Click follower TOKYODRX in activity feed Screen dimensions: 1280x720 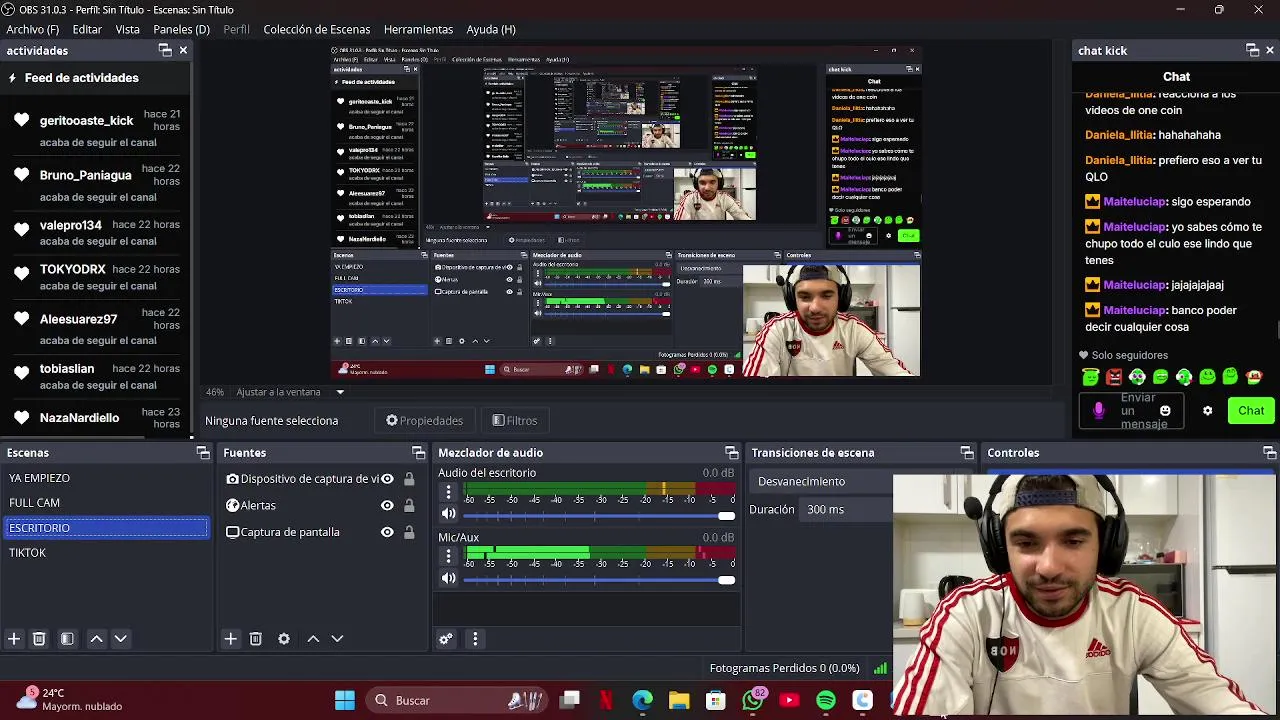coord(73,269)
